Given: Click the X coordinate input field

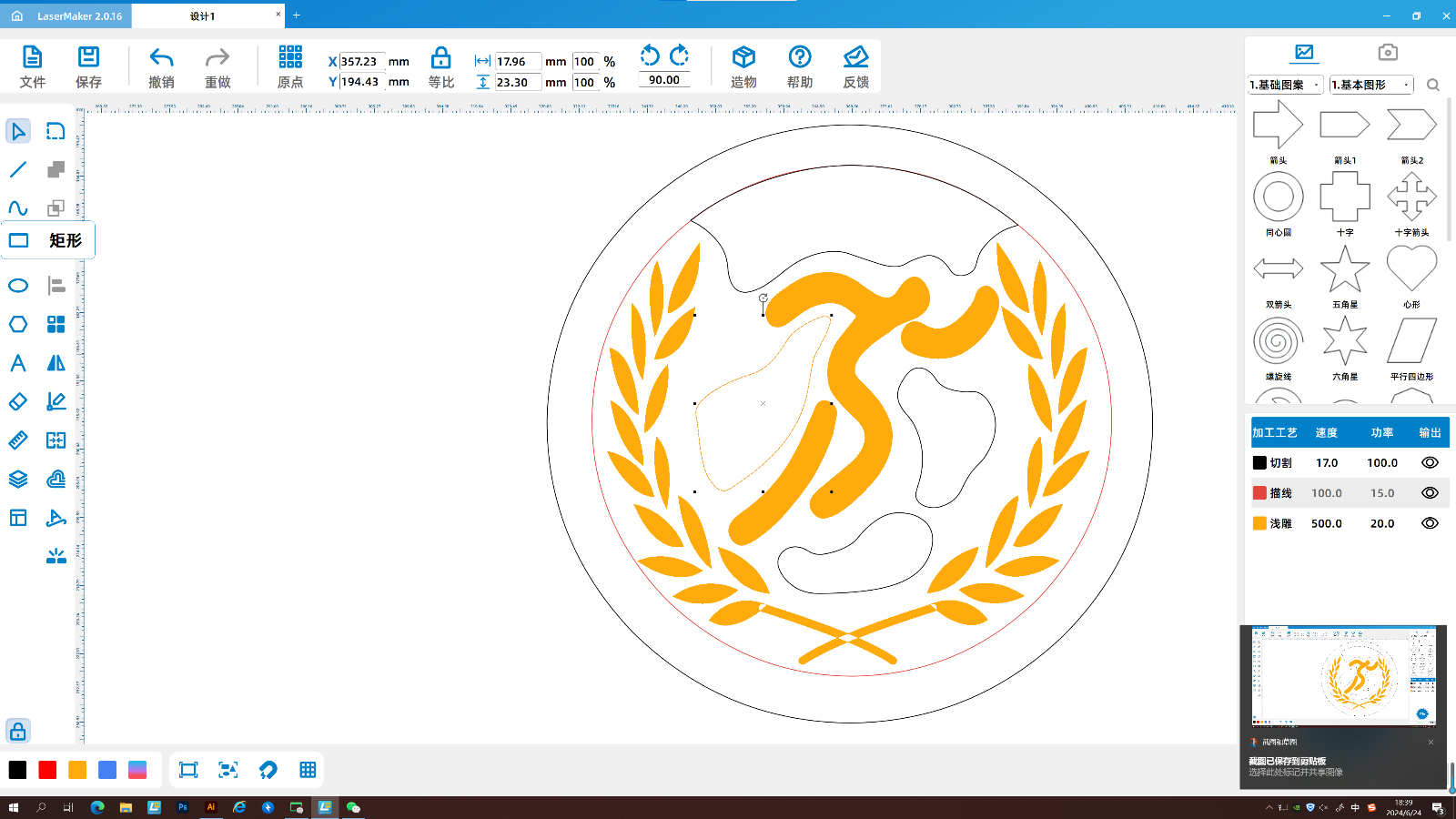Looking at the screenshot, I should (361, 62).
